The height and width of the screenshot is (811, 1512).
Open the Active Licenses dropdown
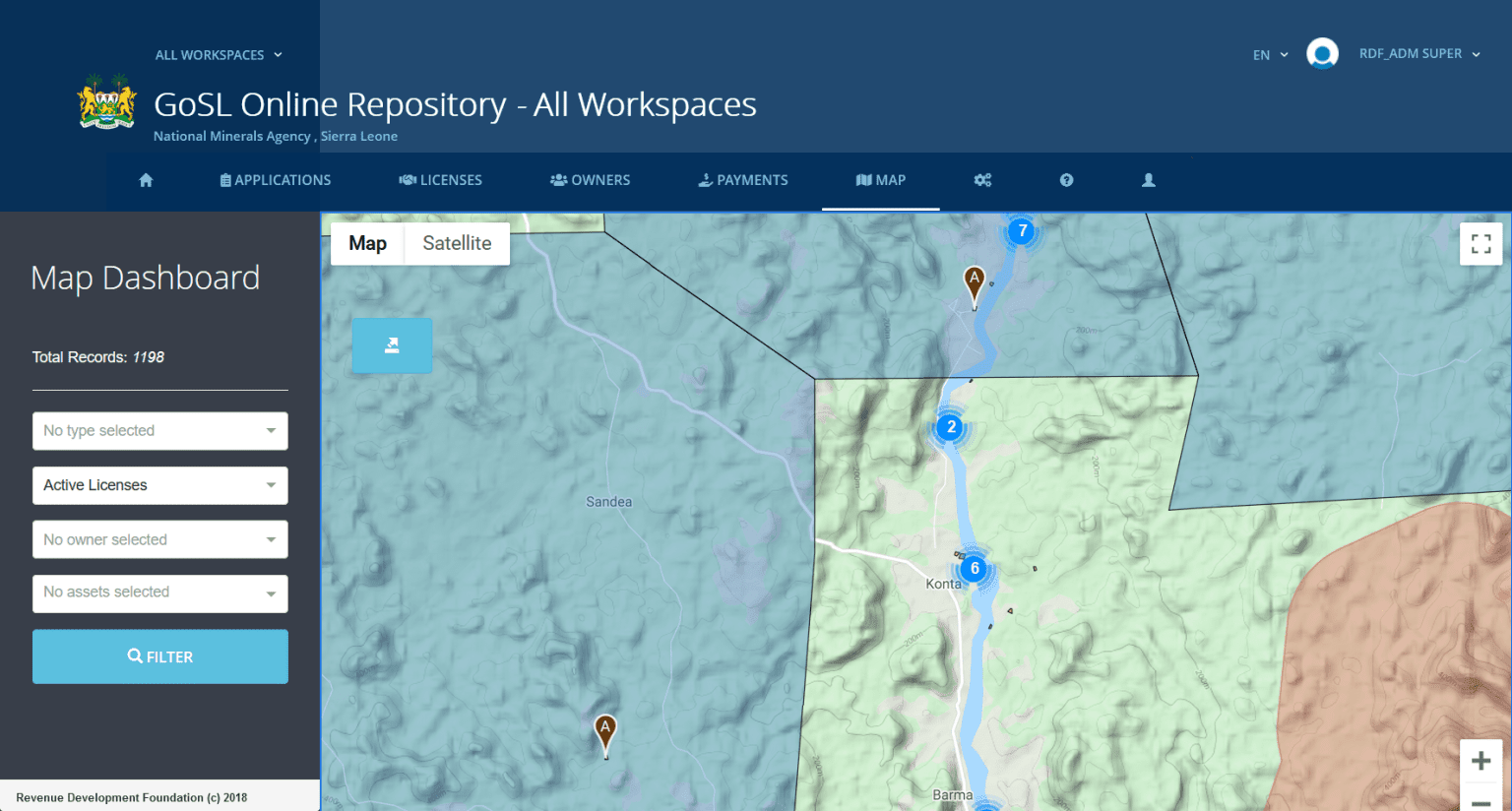click(x=160, y=485)
